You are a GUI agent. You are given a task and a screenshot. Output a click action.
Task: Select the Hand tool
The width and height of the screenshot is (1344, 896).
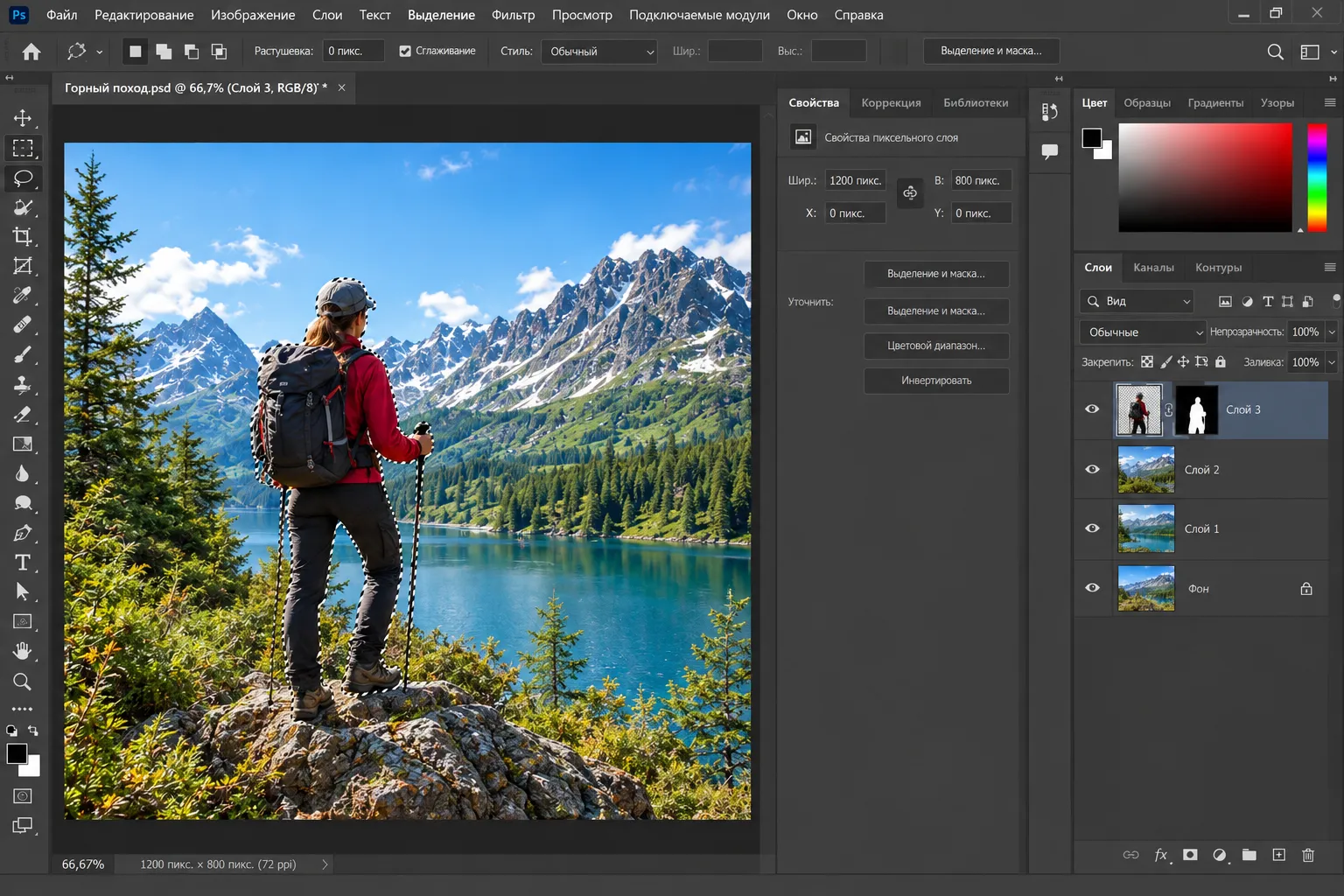pos(23,651)
